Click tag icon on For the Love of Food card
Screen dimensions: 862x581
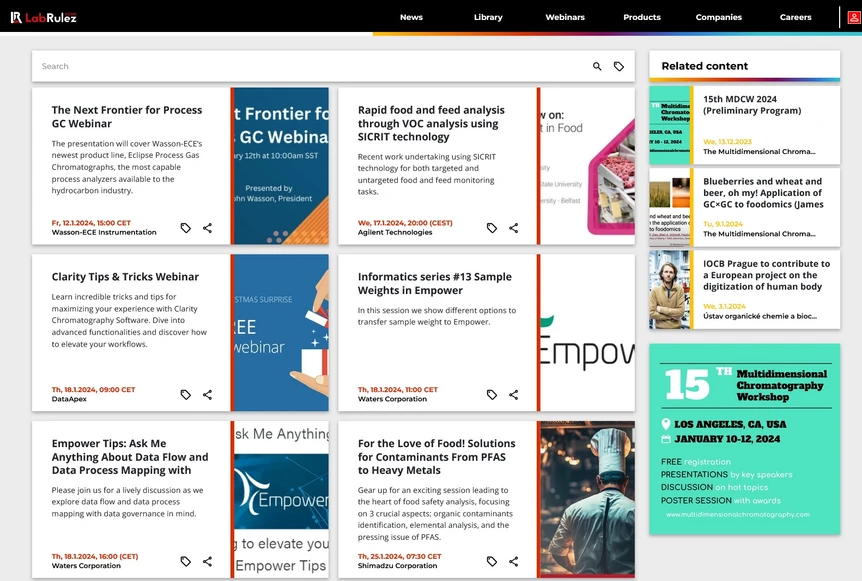492,561
